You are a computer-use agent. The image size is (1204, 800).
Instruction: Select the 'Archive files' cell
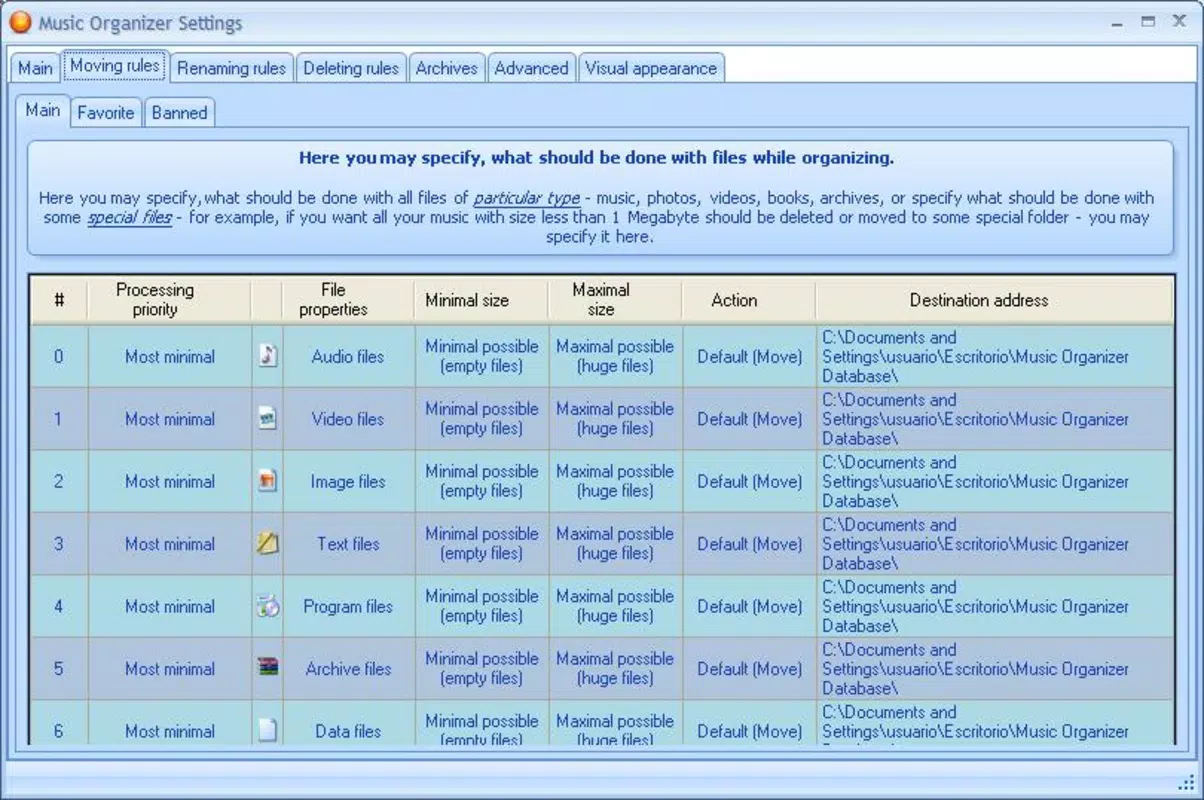[348, 669]
